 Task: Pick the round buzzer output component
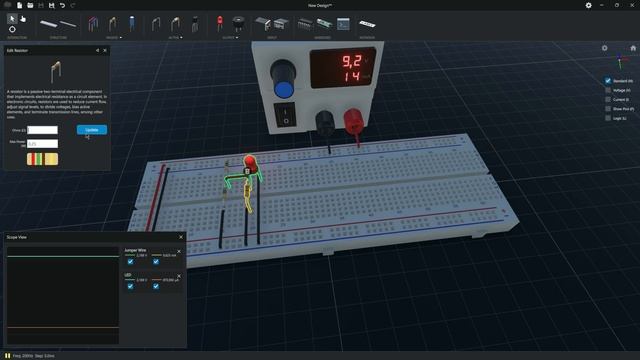pos(238,24)
